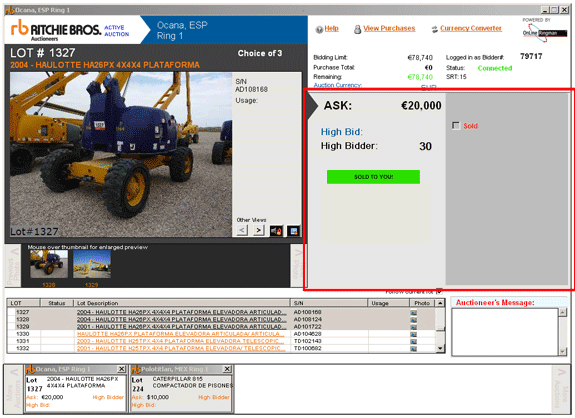Click the View Purchases person icon

[x=357, y=29]
